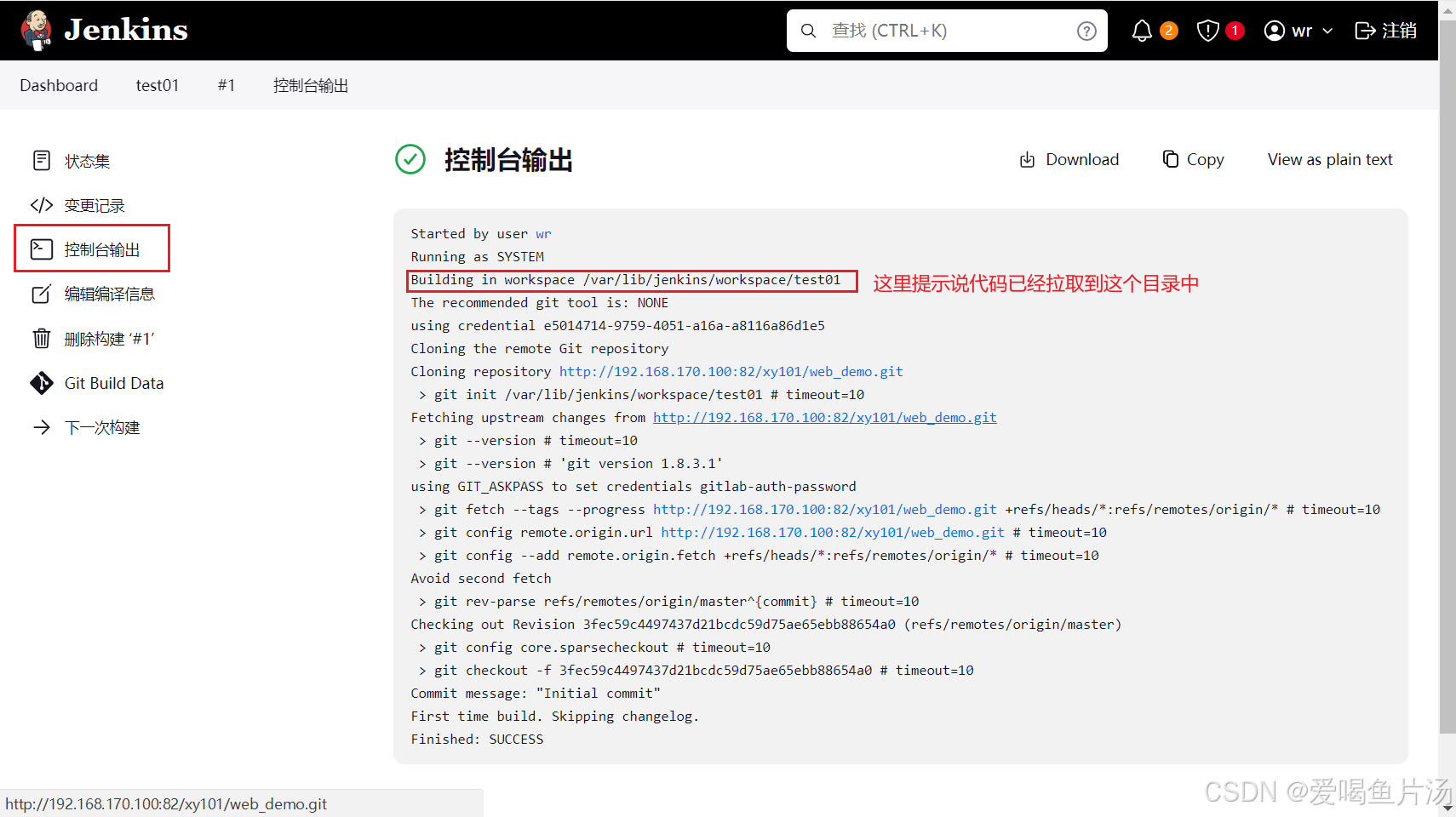Viewport: 1456px width, 817px height.
Task: Go to Dashboard breadcrumb
Action: (x=59, y=85)
